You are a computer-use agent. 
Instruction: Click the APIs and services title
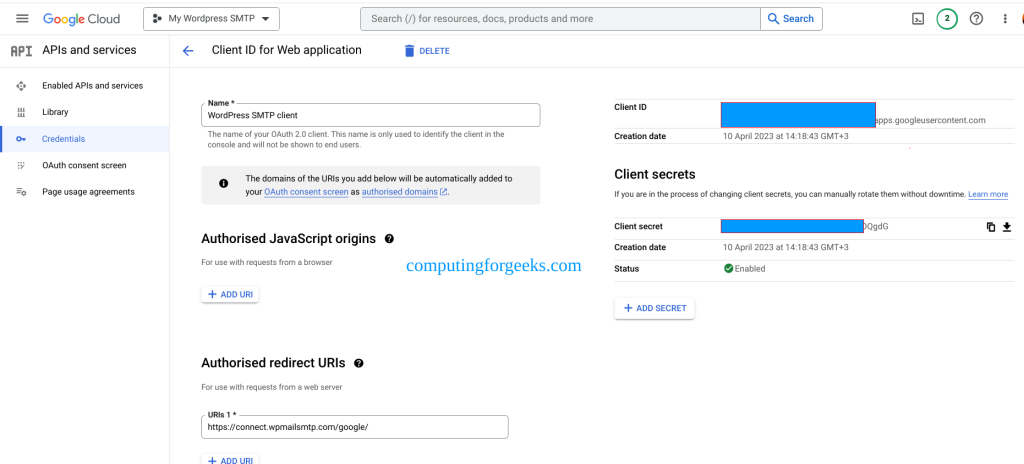(89, 50)
